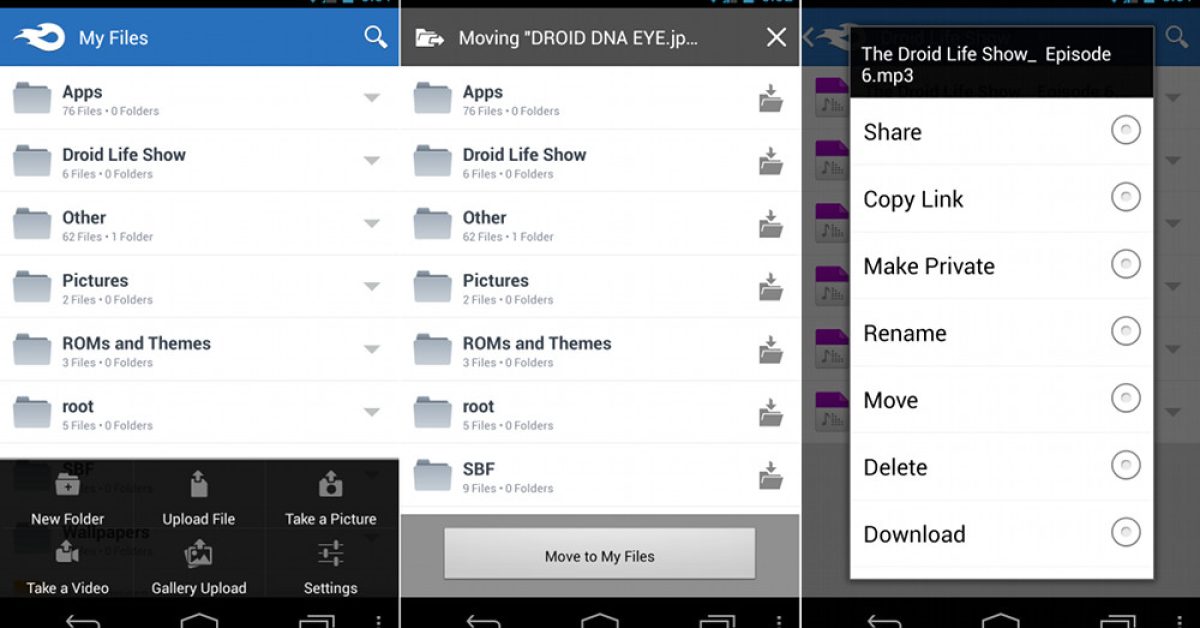
Task: Move file into Apps folder via arrow icon
Action: coord(770,98)
